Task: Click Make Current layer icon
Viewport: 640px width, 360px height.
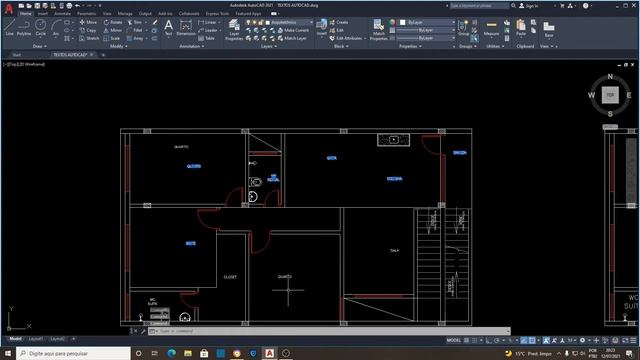Action: [293, 30]
